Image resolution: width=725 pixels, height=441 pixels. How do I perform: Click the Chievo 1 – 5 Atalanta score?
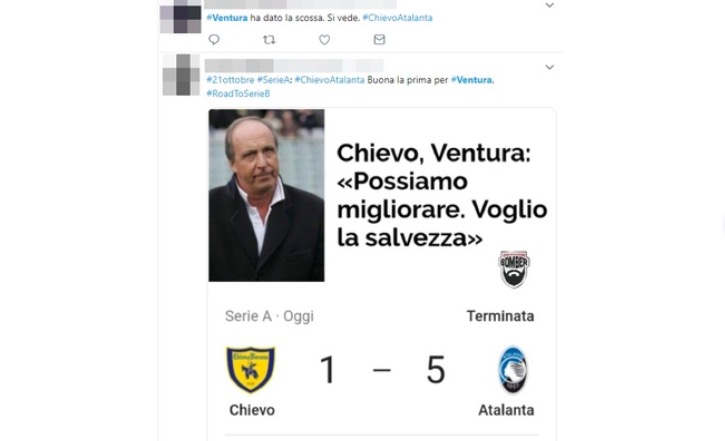[382, 370]
